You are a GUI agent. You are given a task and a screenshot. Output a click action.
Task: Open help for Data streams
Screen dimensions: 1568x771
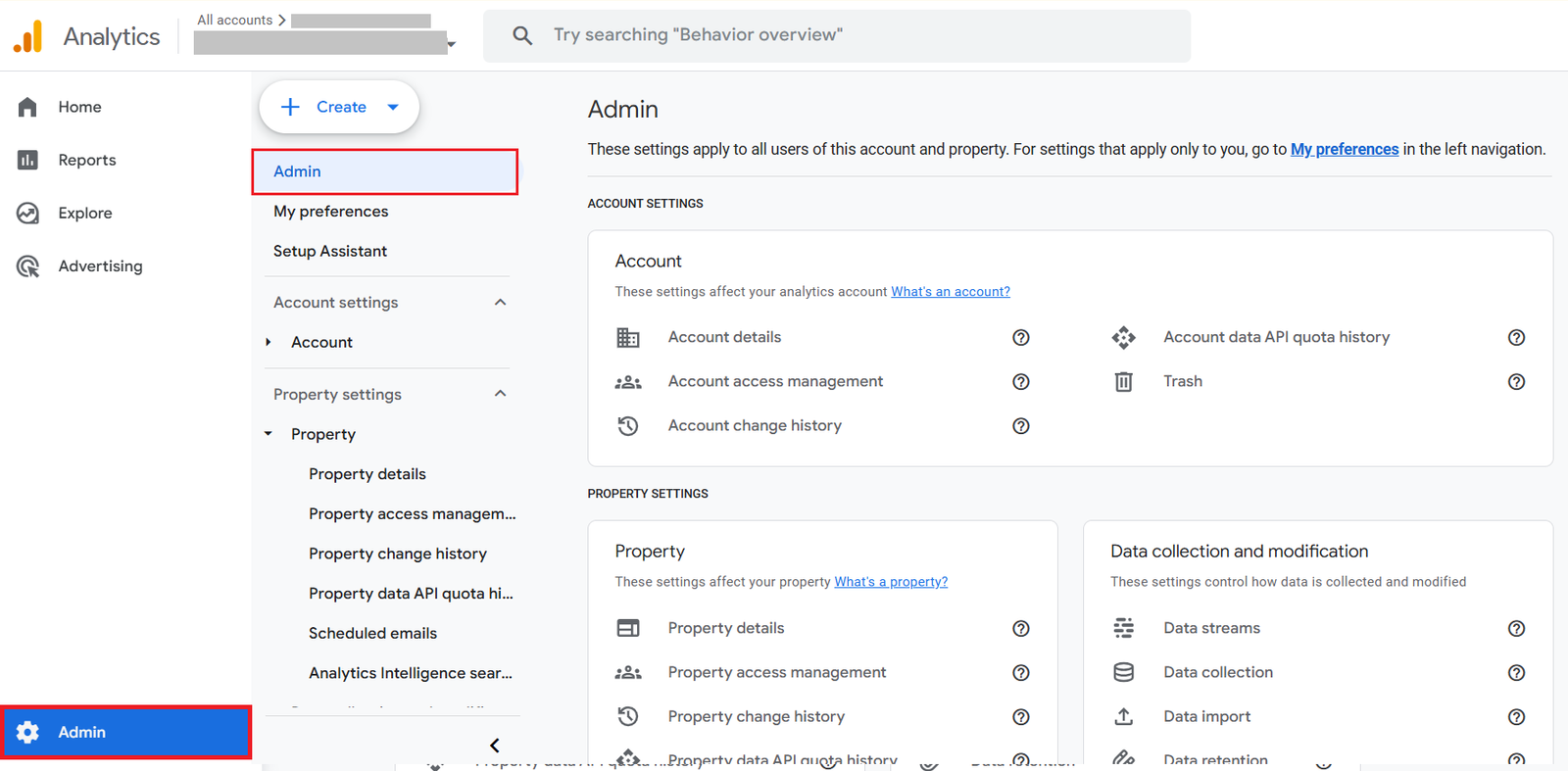[1517, 629]
